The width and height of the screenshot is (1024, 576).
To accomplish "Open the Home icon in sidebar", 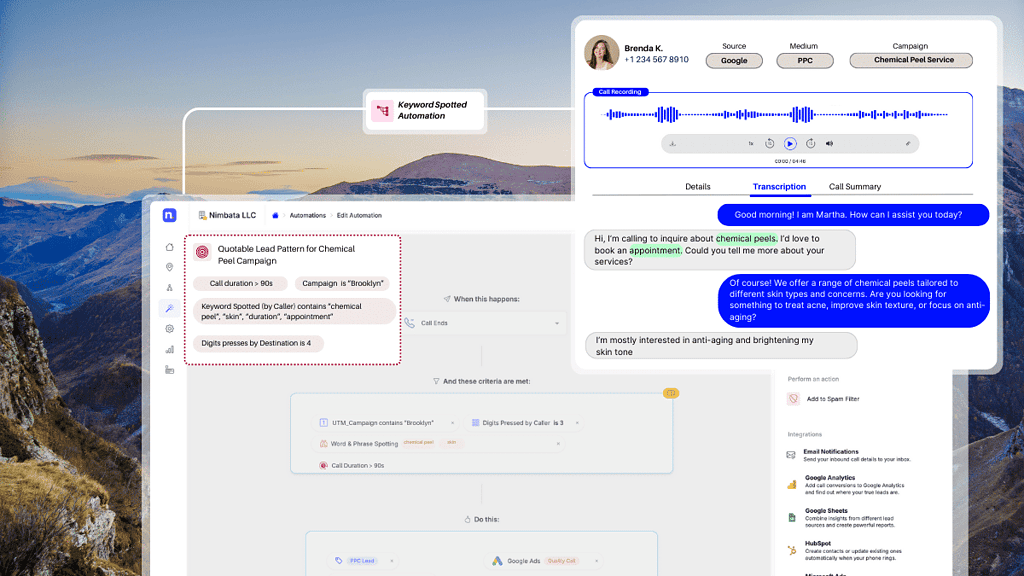I will 169,247.
